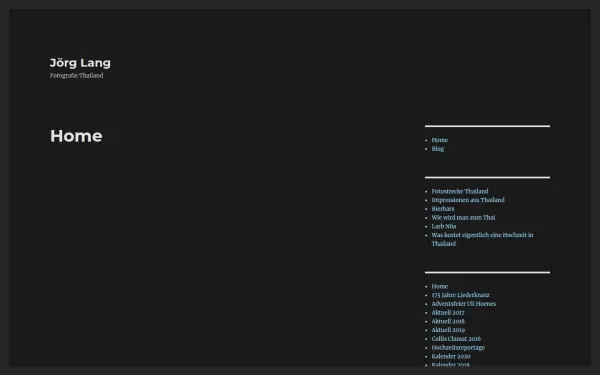Image resolution: width=600 pixels, height=375 pixels.
Task: Open Impressionen aus Thailand link
Action: tap(468, 200)
